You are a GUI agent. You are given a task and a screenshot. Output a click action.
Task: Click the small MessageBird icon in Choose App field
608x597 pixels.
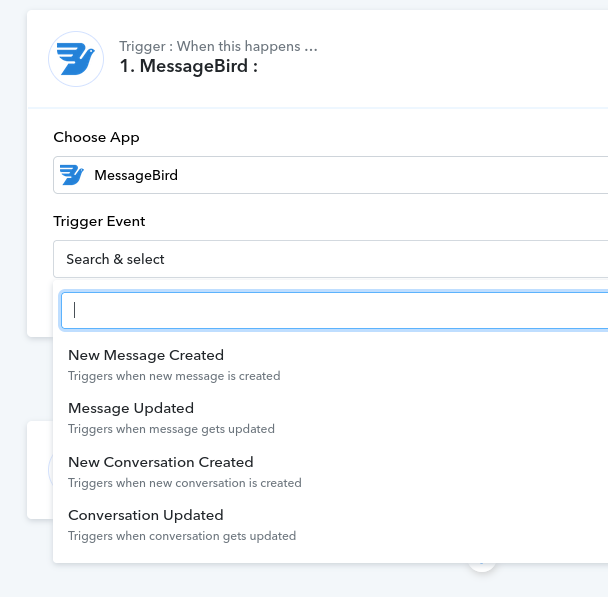click(72, 175)
